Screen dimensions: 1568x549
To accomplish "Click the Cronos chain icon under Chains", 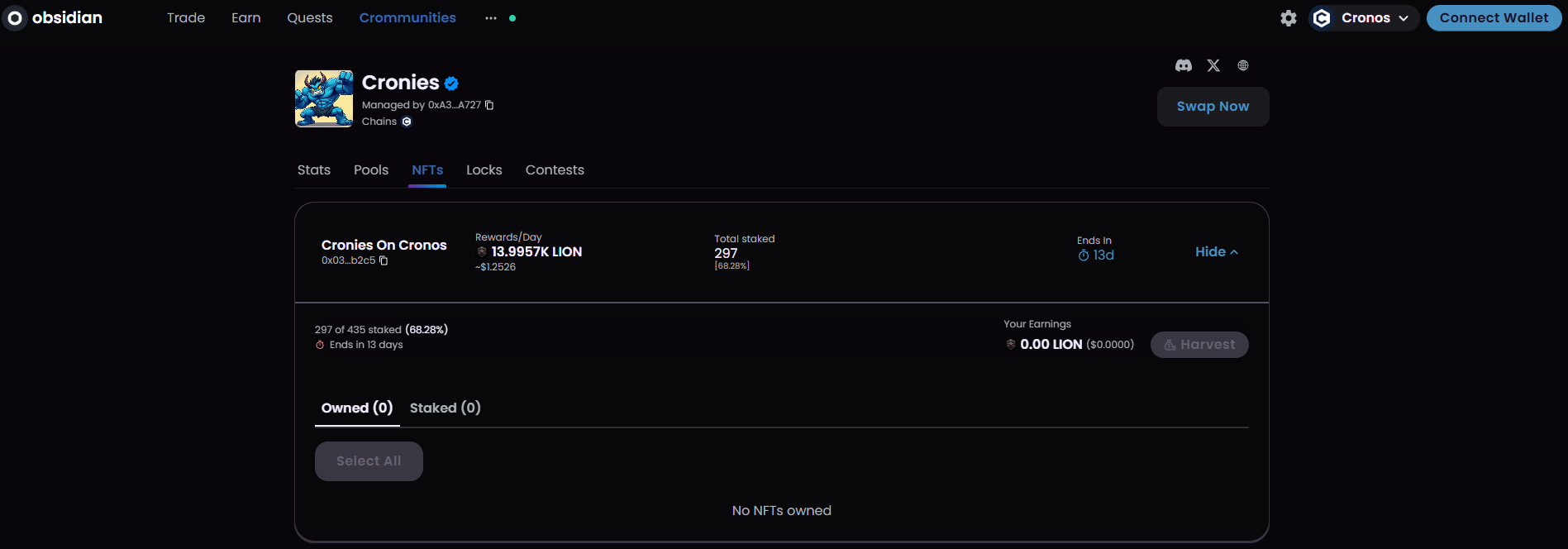I will (x=407, y=122).
